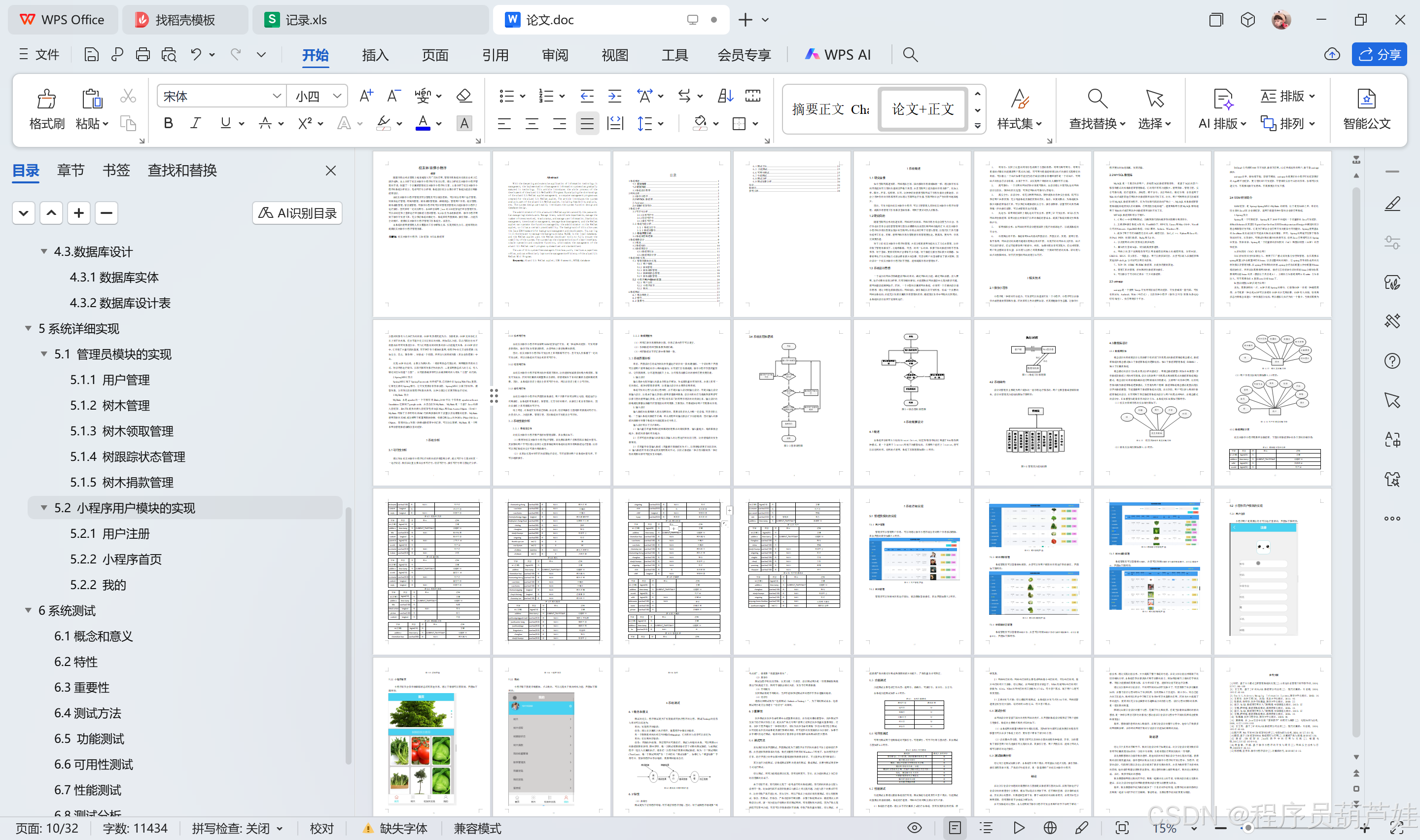Screen dimensions: 1420x840
Task: Click the pen edit icon in right sidebar
Action: click(1392, 203)
